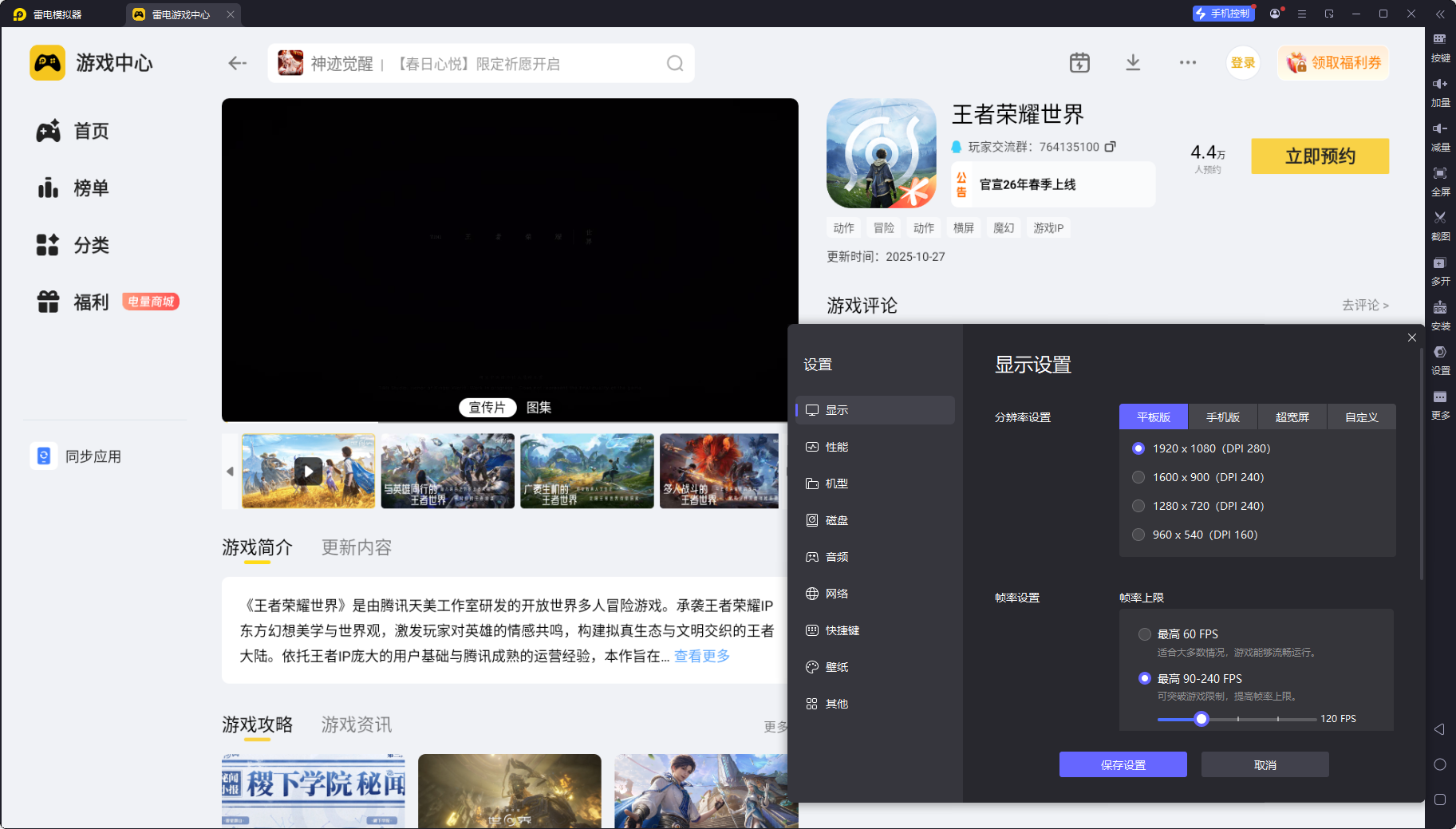The height and width of the screenshot is (829, 1456).
Task: Open the multi-instance (多开) icon
Action: tap(1440, 263)
